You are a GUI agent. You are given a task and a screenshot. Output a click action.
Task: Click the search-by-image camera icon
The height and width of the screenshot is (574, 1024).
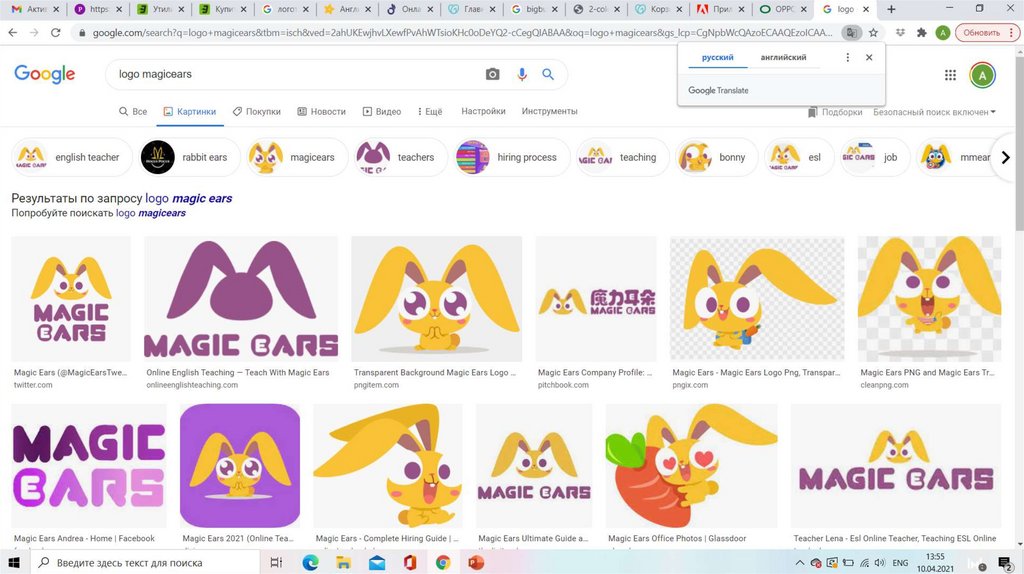492,74
